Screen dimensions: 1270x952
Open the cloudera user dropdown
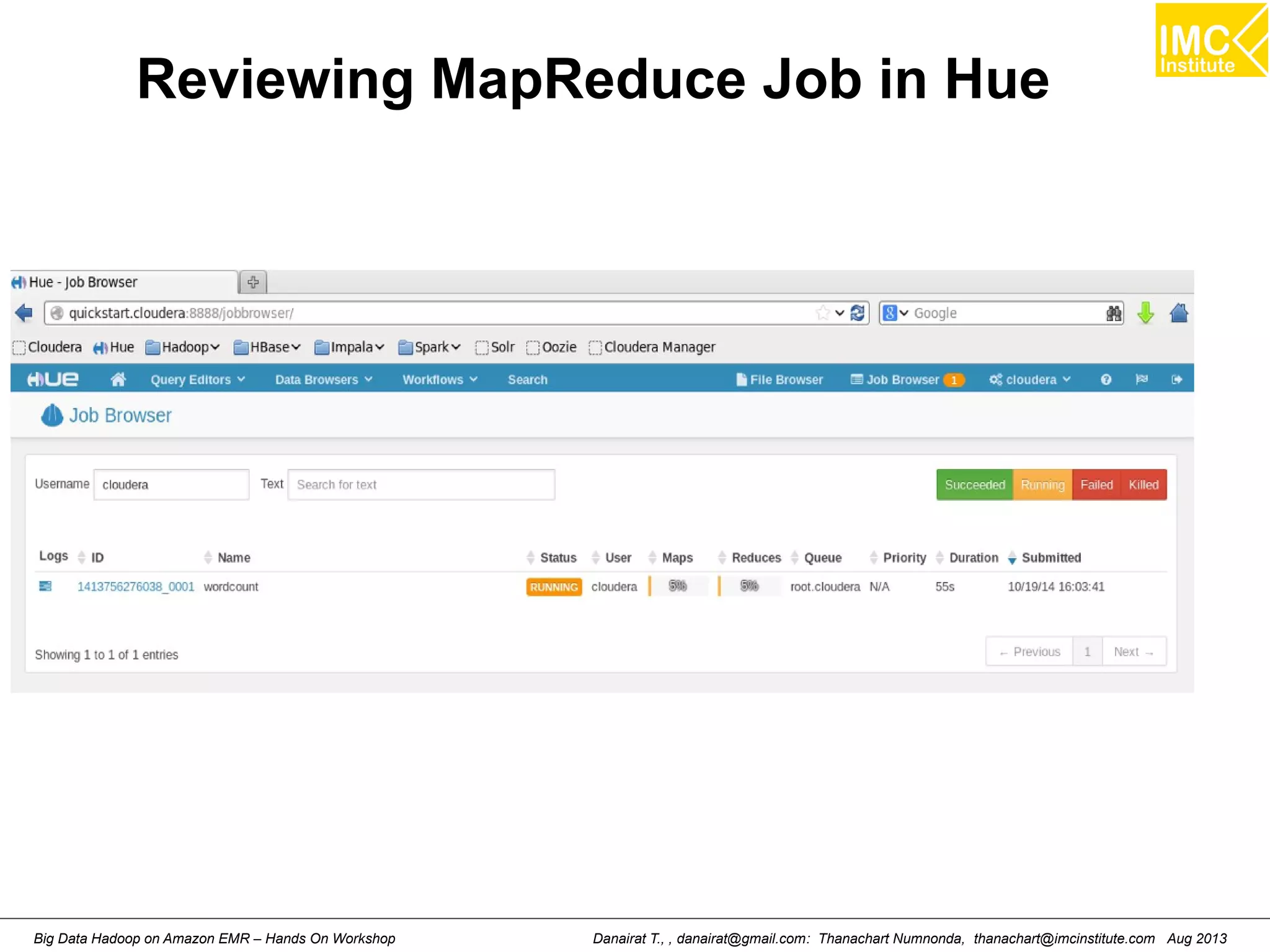[1030, 379]
